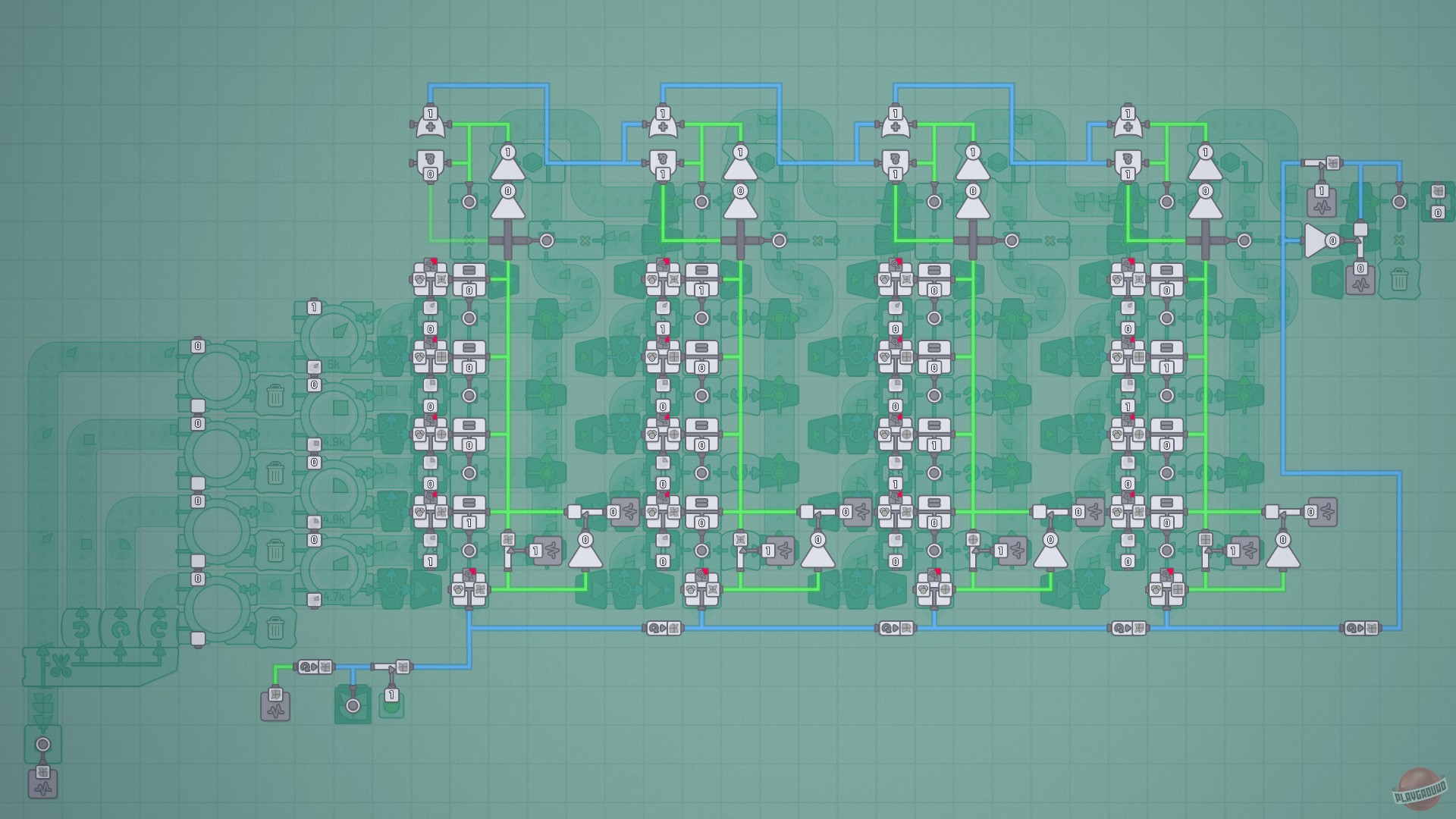Screen dimensions: 1456x819
Task: Click the topmost trash in left column
Action: (275, 395)
